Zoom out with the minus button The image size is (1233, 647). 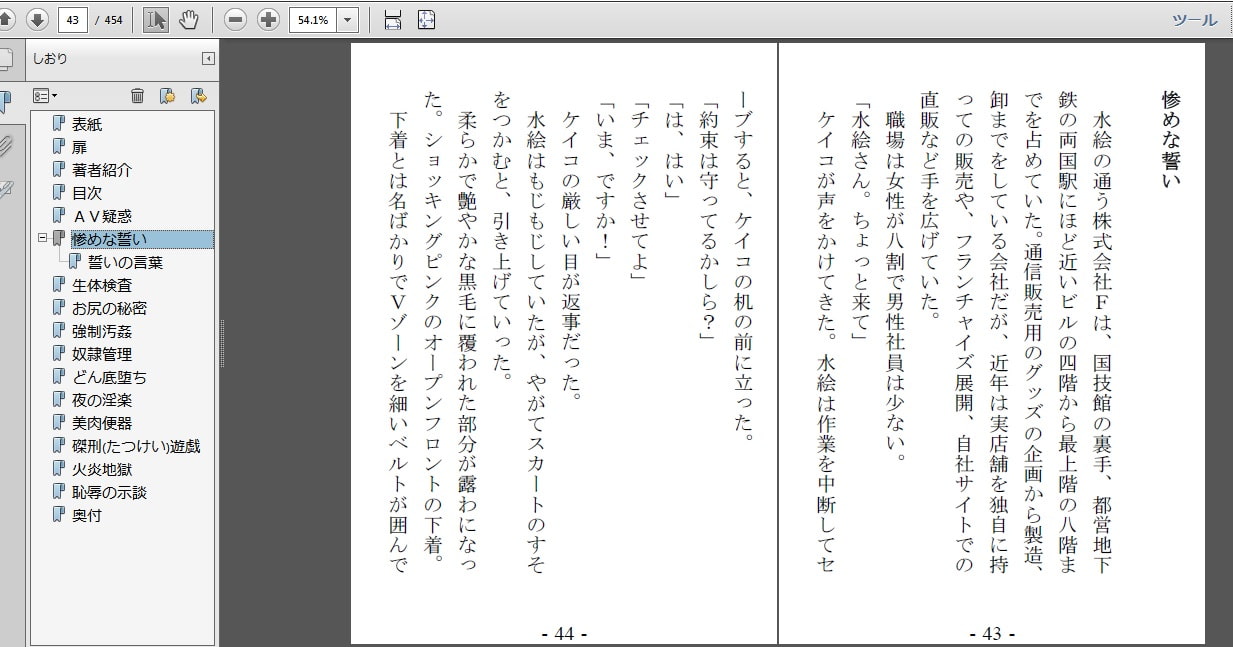(x=236, y=19)
